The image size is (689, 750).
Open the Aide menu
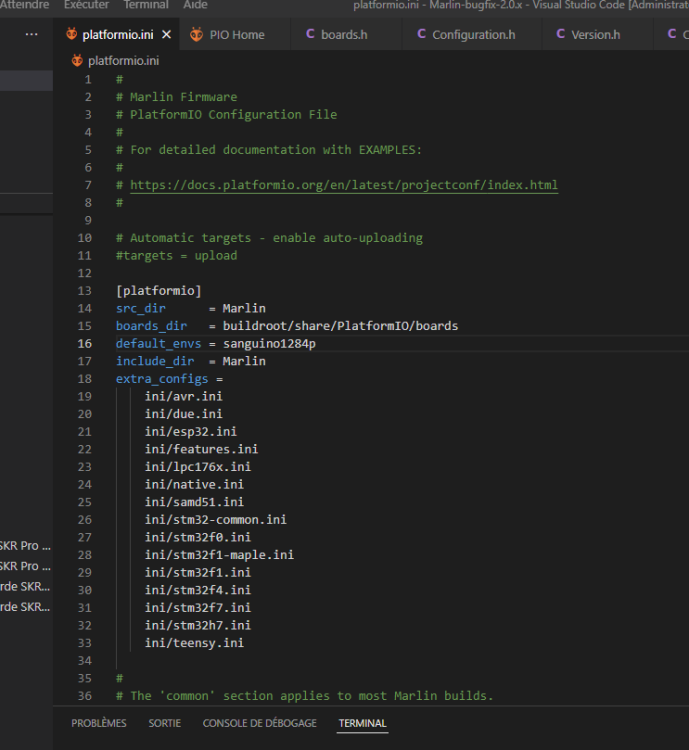click(196, 5)
